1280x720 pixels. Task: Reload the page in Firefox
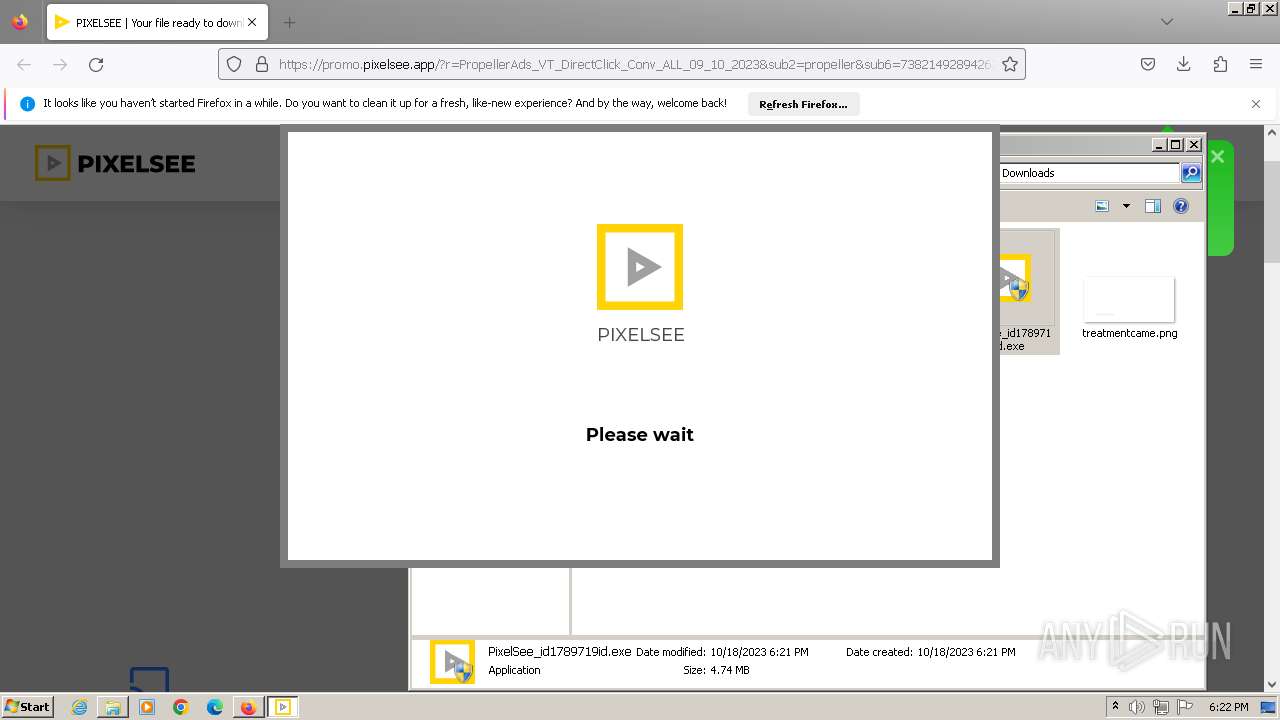point(96,64)
